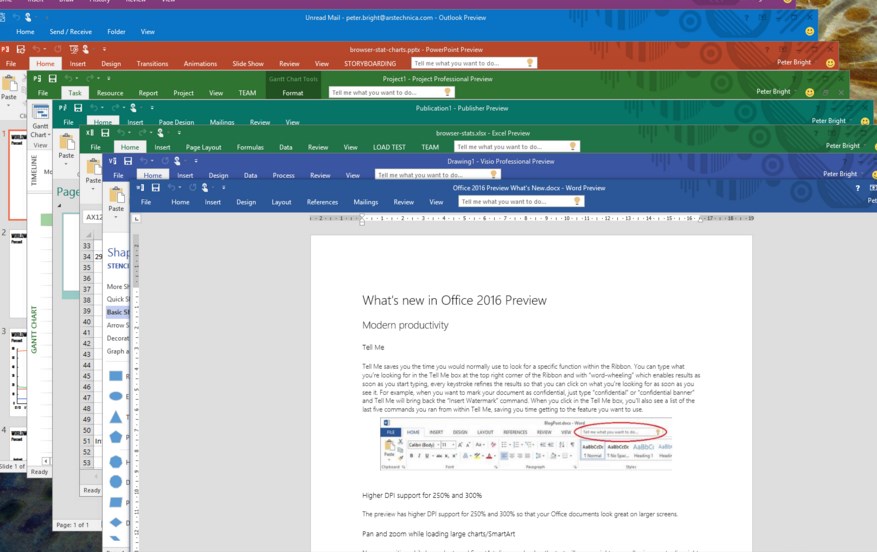Open the Process tab in Visio

[284, 175]
